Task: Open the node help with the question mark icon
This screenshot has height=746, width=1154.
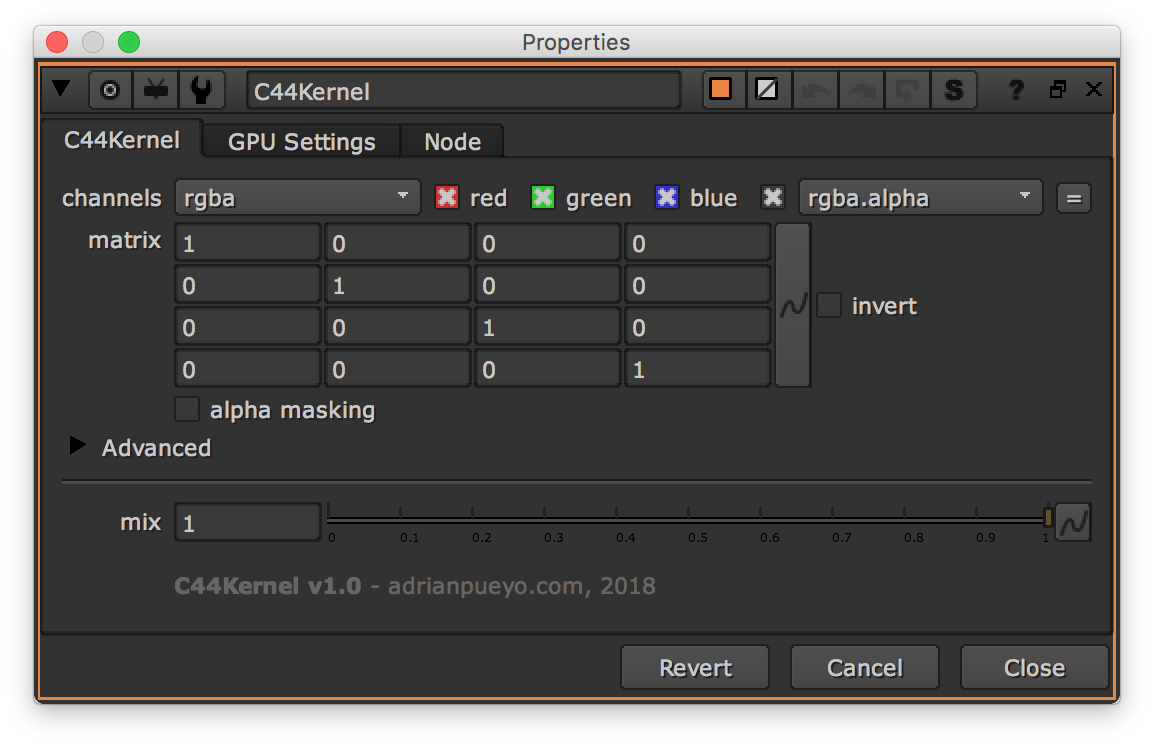Action: (1015, 89)
